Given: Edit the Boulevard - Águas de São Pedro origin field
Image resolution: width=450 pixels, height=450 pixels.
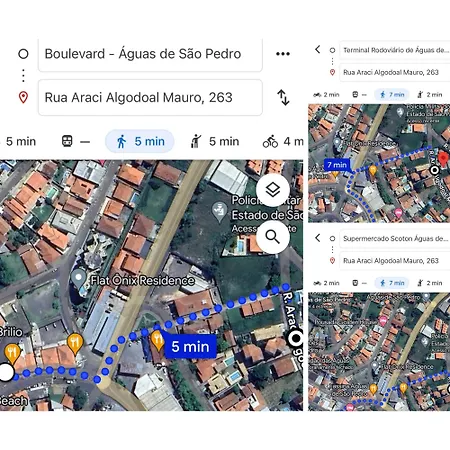Looking at the screenshot, I should (150, 54).
